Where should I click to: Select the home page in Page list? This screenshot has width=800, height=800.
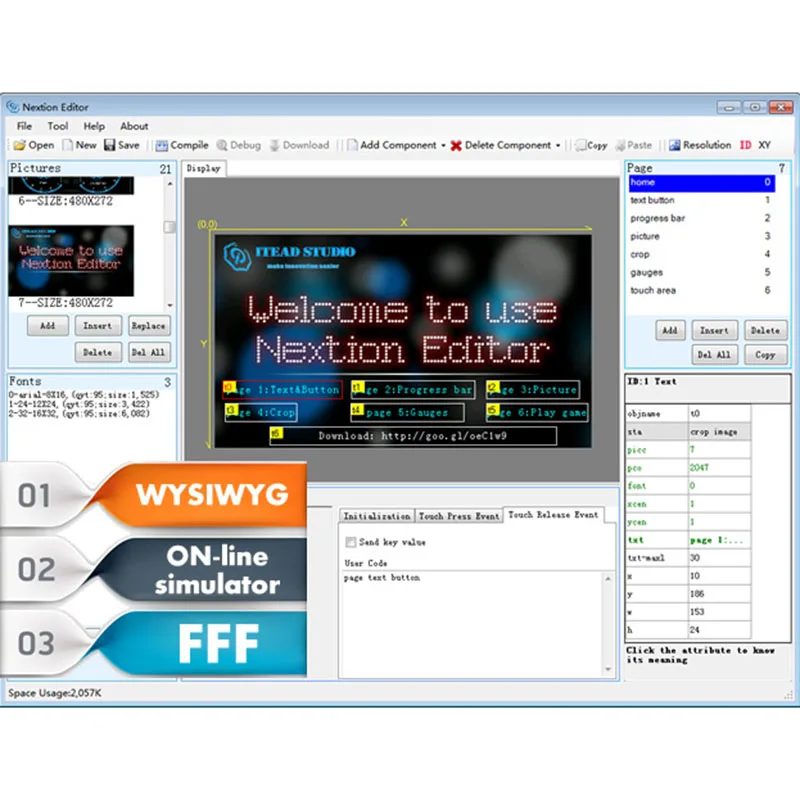tap(702, 183)
